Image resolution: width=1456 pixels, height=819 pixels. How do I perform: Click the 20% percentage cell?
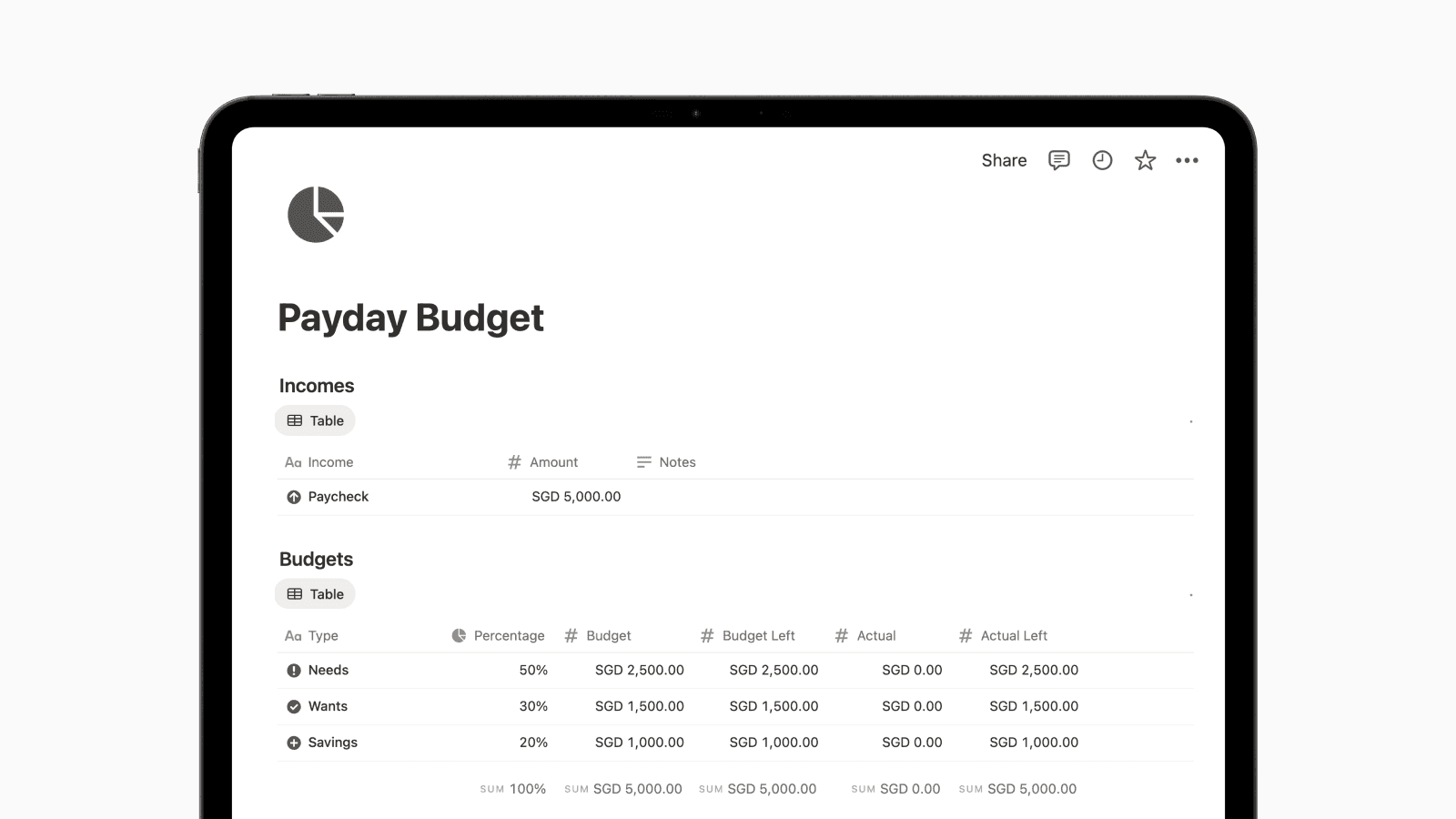tap(533, 743)
